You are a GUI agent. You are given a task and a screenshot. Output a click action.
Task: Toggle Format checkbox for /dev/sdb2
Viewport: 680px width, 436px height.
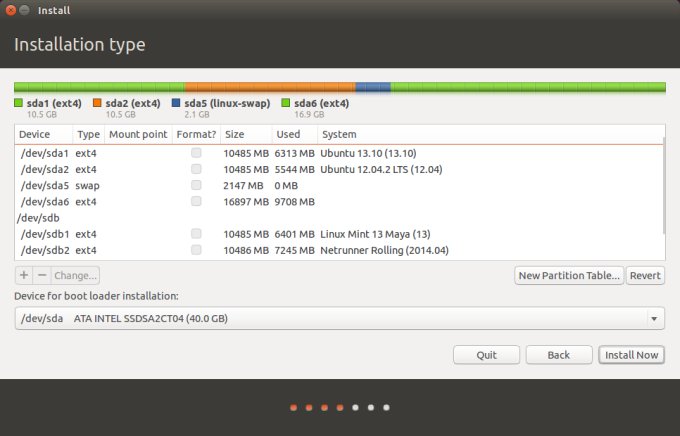coord(196,250)
